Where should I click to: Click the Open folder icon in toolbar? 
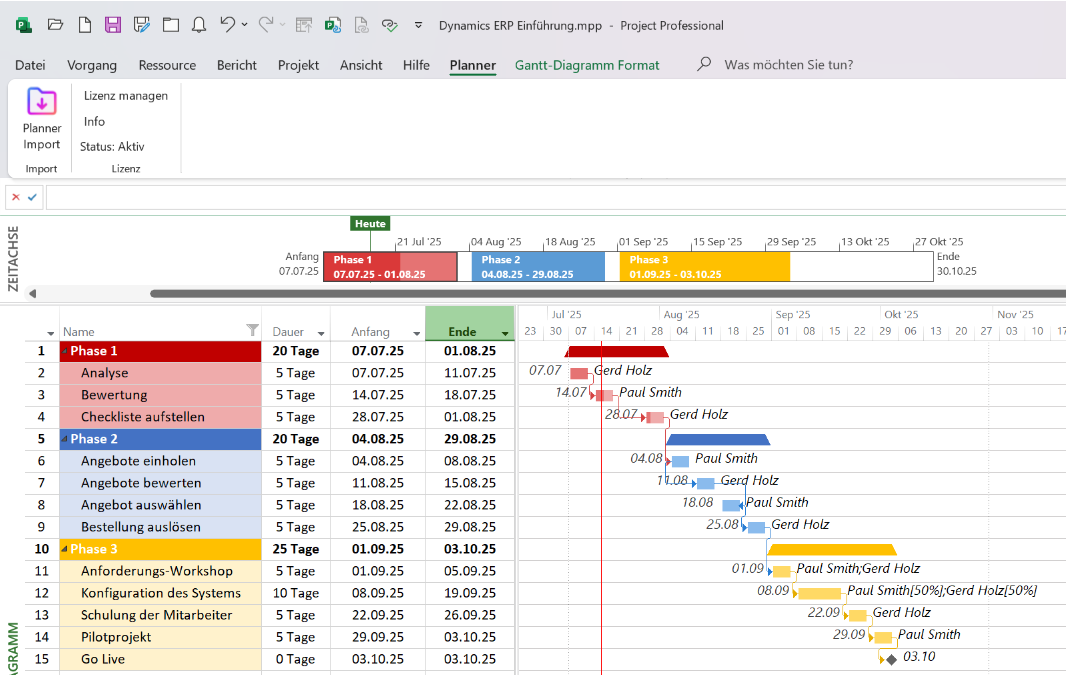click(55, 25)
